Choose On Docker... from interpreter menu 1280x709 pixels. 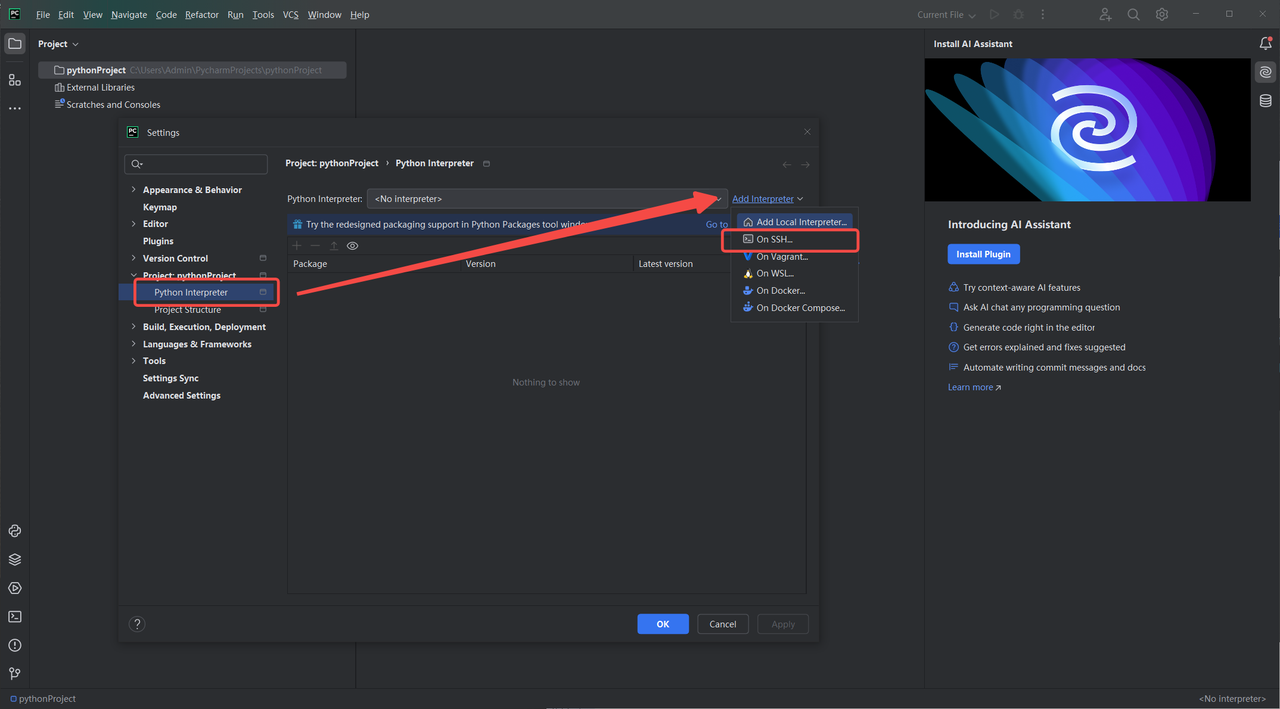click(x=780, y=291)
